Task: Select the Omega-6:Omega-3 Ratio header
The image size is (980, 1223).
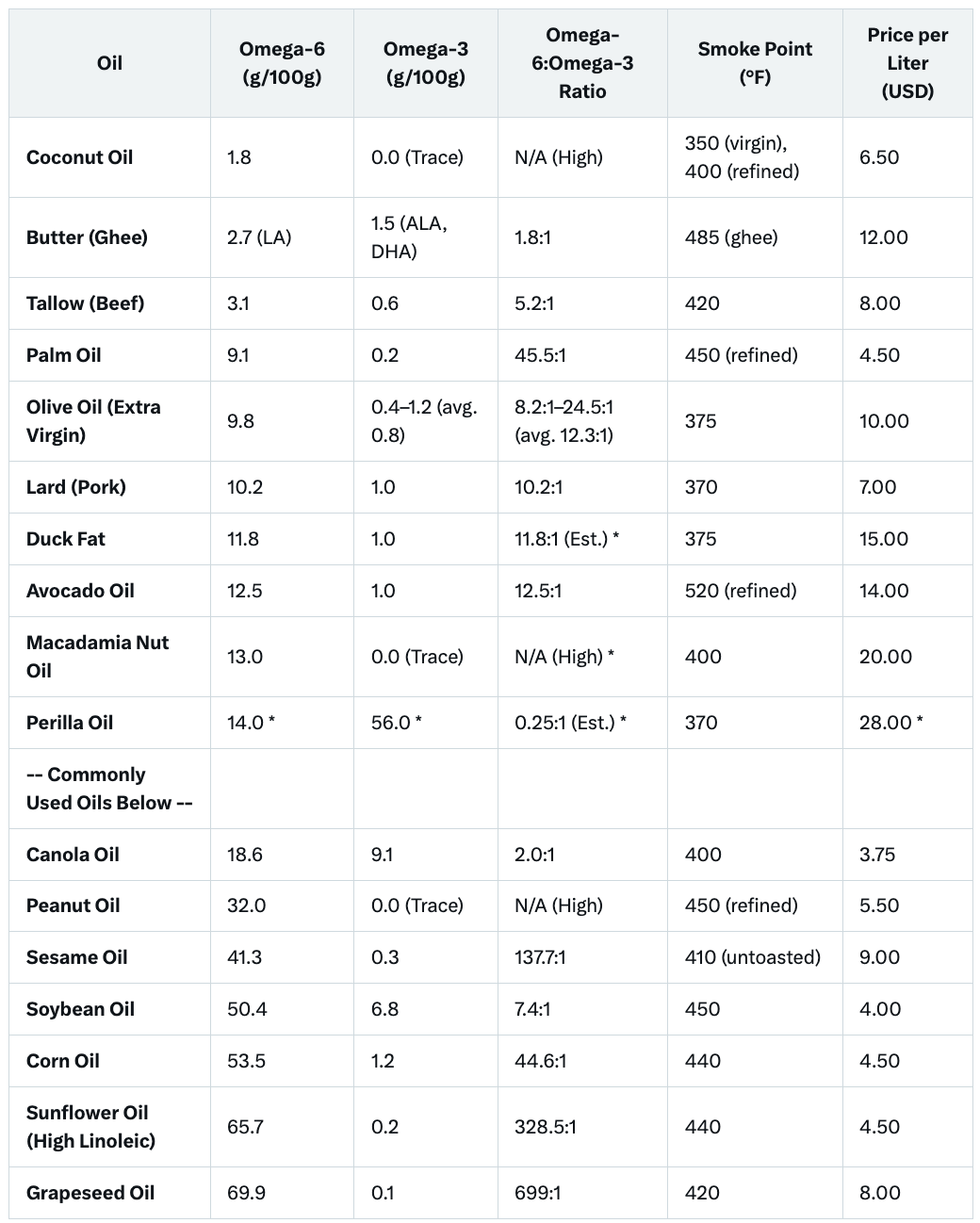Action: [582, 63]
